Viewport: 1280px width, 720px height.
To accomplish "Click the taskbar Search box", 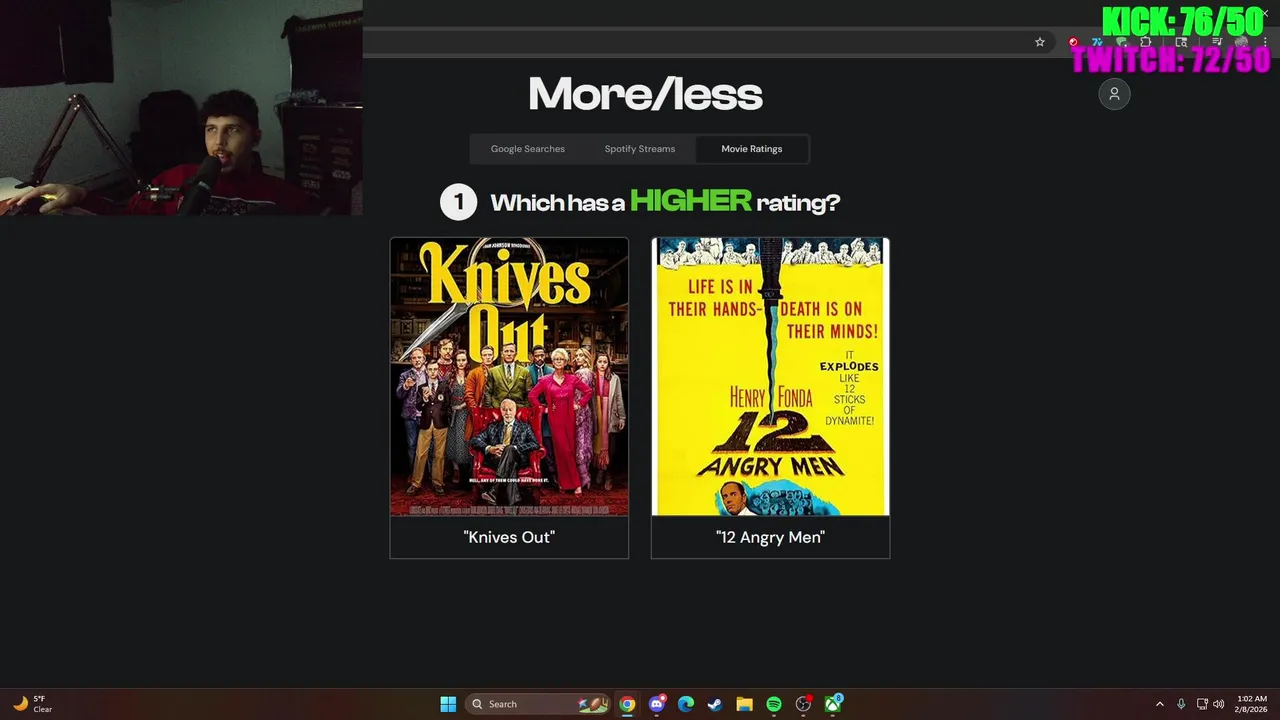I will tap(539, 704).
